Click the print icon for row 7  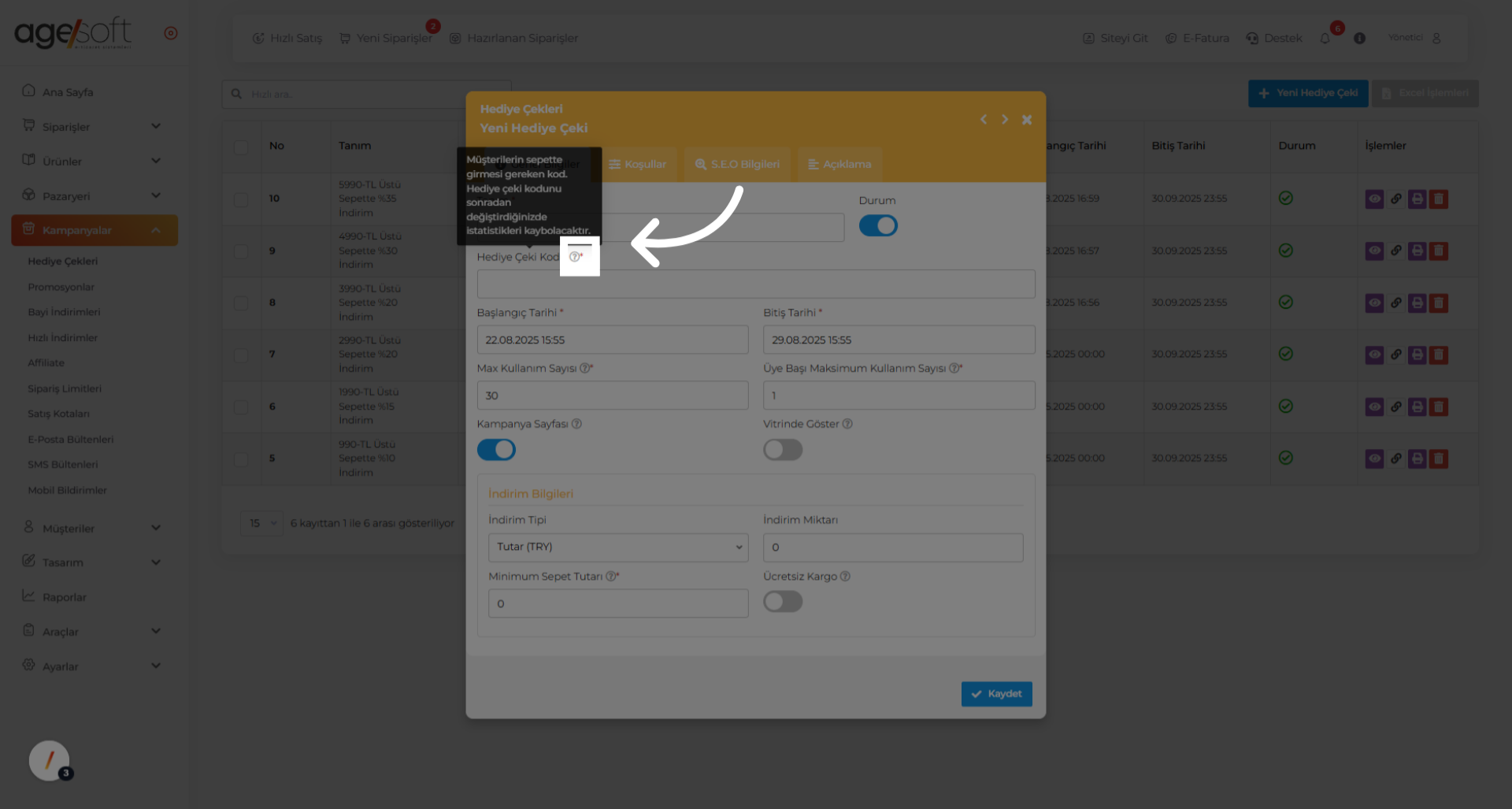coord(1417,355)
